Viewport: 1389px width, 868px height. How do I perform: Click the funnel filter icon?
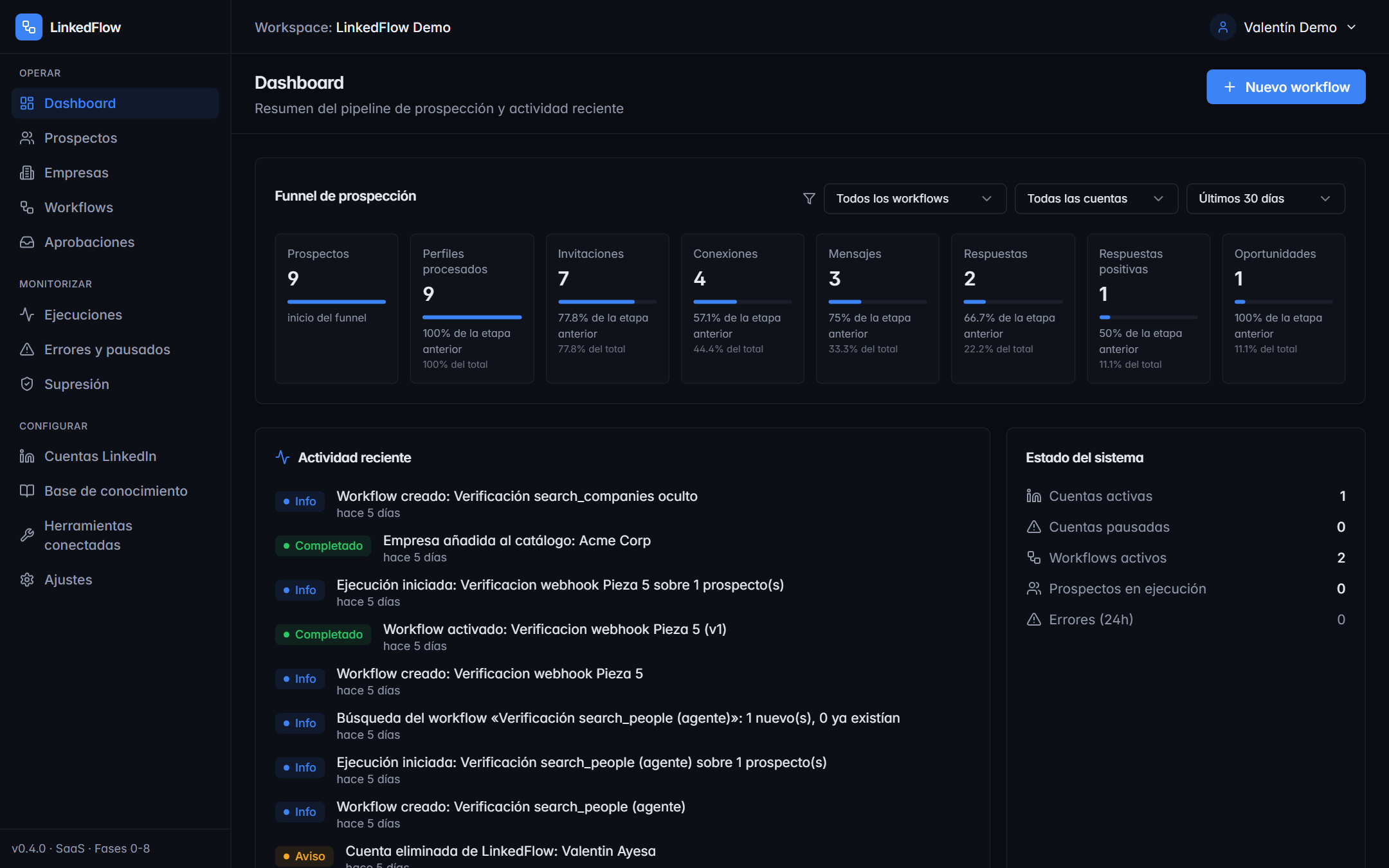810,199
